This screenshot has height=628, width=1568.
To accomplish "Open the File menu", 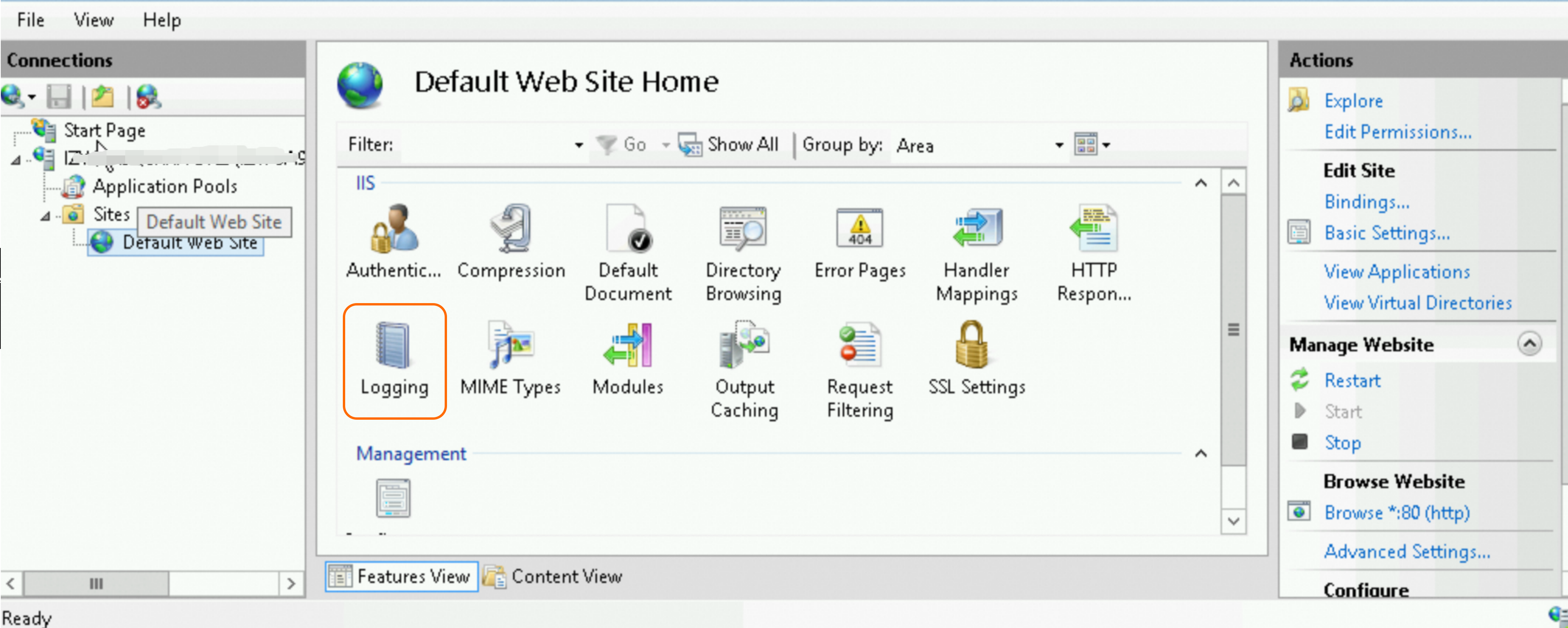I will pyautogui.click(x=30, y=20).
